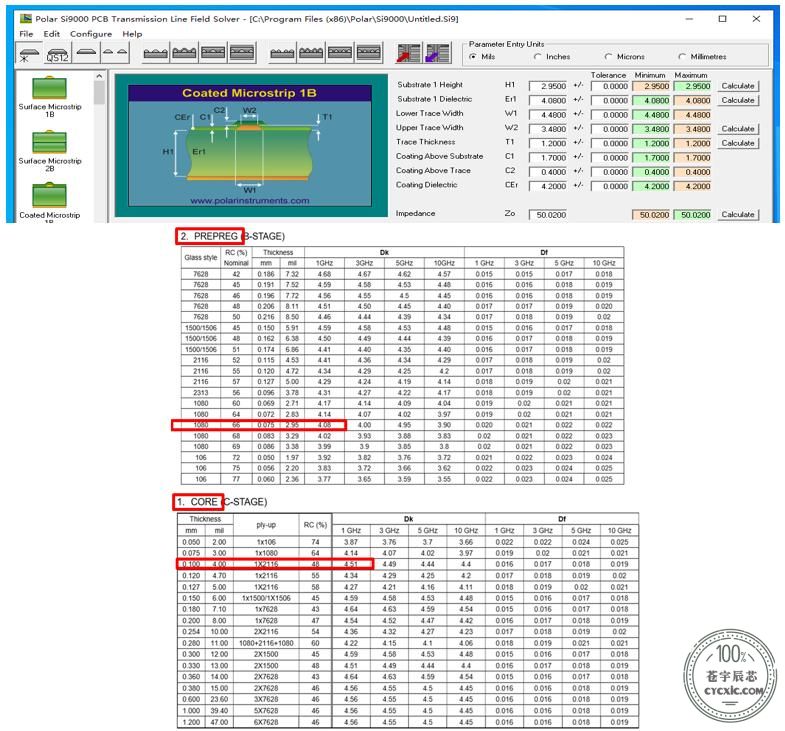Screen dimensions: 785x731
Task: Click the '1. CORE (C-STAGE)' heading
Action: click(x=222, y=502)
